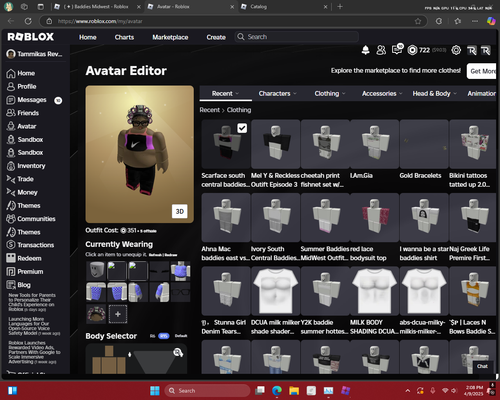Expand the Head & Body tab dropdown arrow
The height and width of the screenshot is (400, 500).
coord(455,94)
